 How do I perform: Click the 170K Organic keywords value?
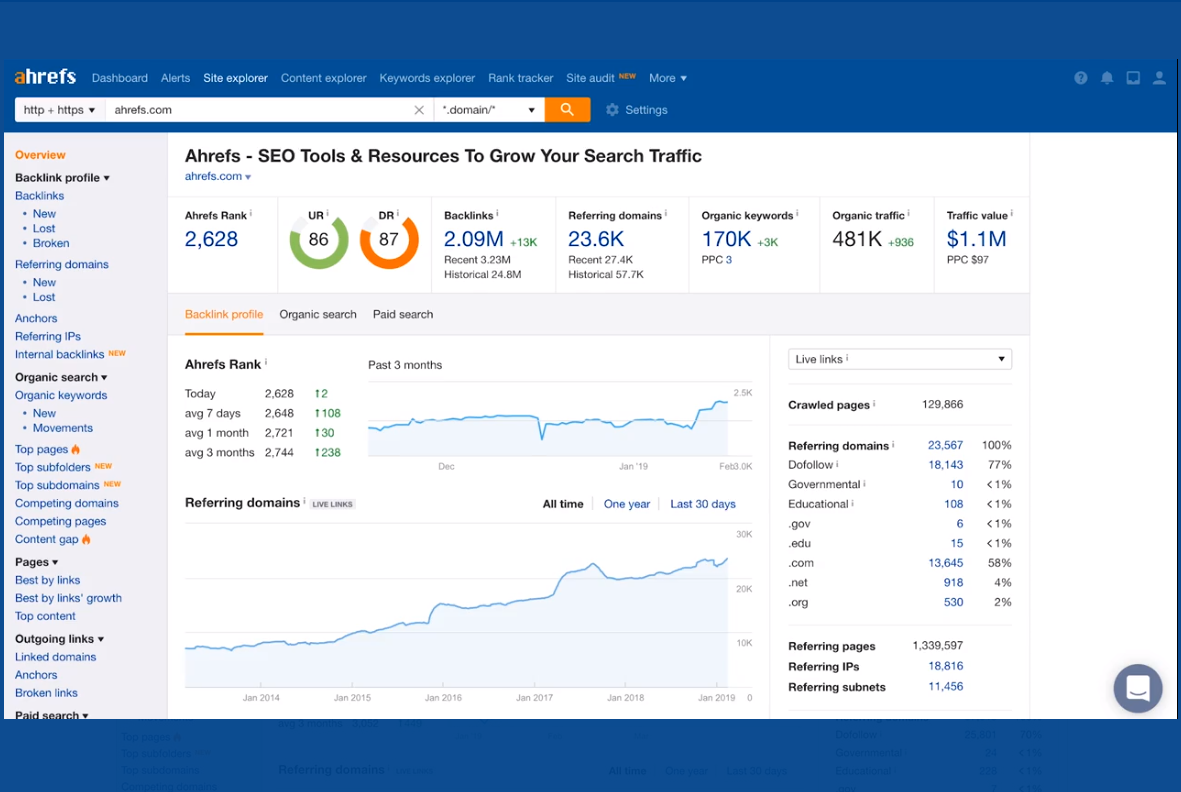point(726,239)
